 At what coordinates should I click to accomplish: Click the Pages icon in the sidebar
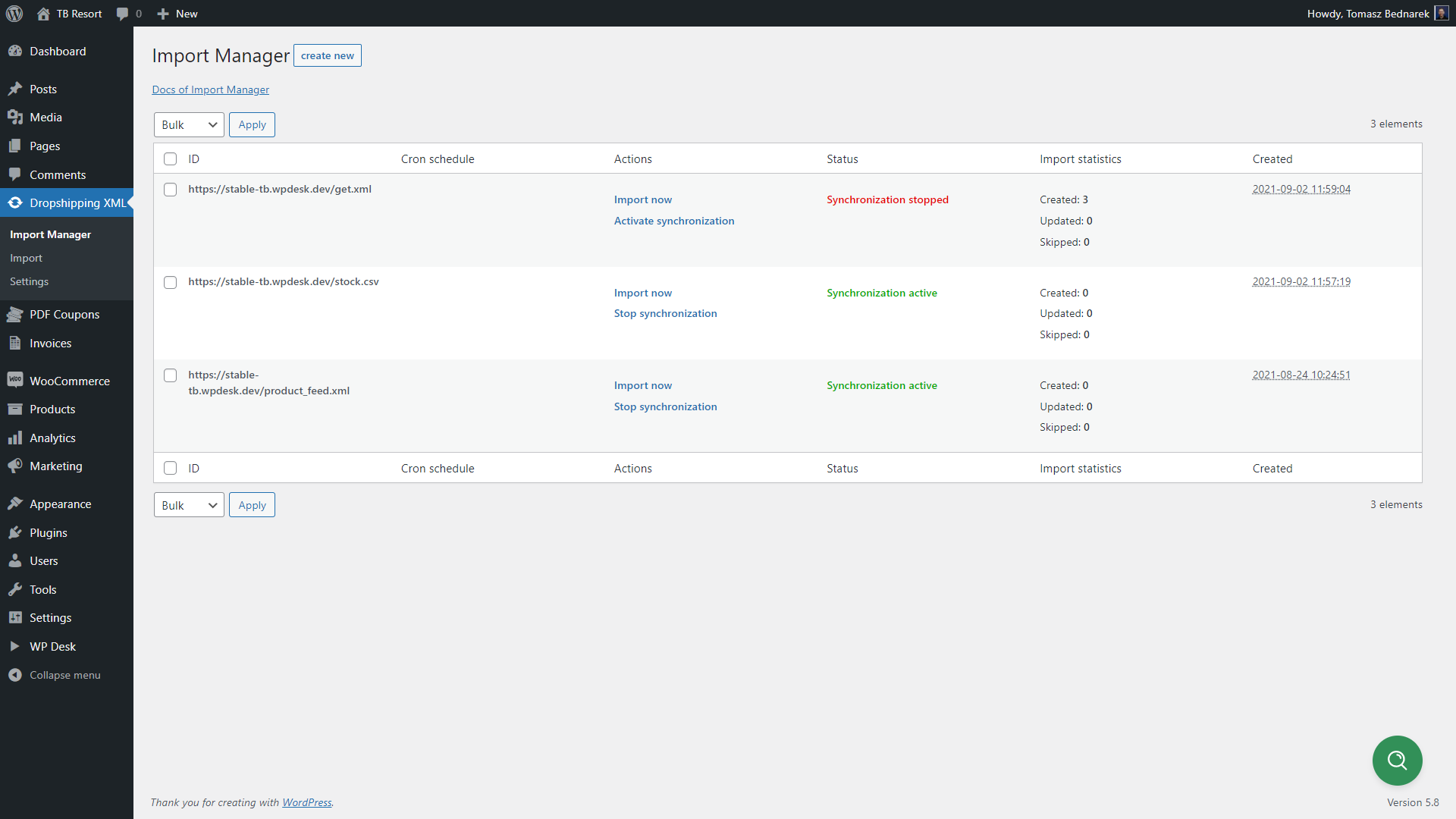[x=15, y=146]
